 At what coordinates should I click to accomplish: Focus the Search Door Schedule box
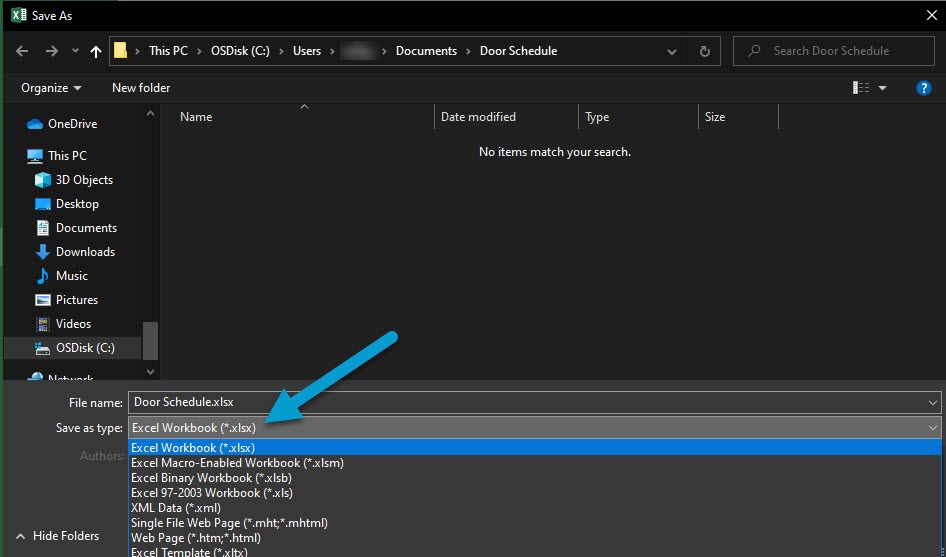click(x=834, y=51)
